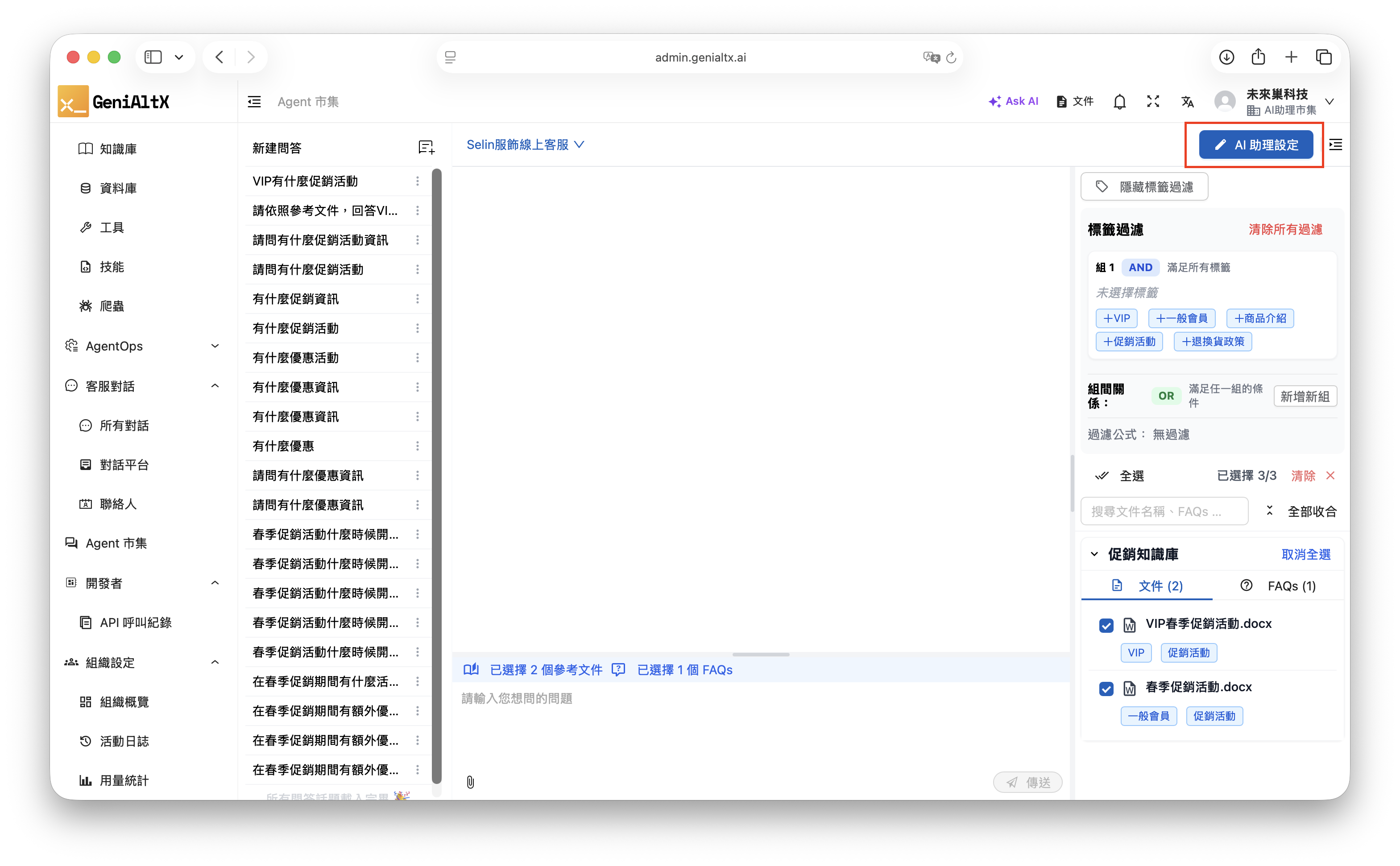
Task: Switch to the FAQs (1) tab
Action: 1278,586
